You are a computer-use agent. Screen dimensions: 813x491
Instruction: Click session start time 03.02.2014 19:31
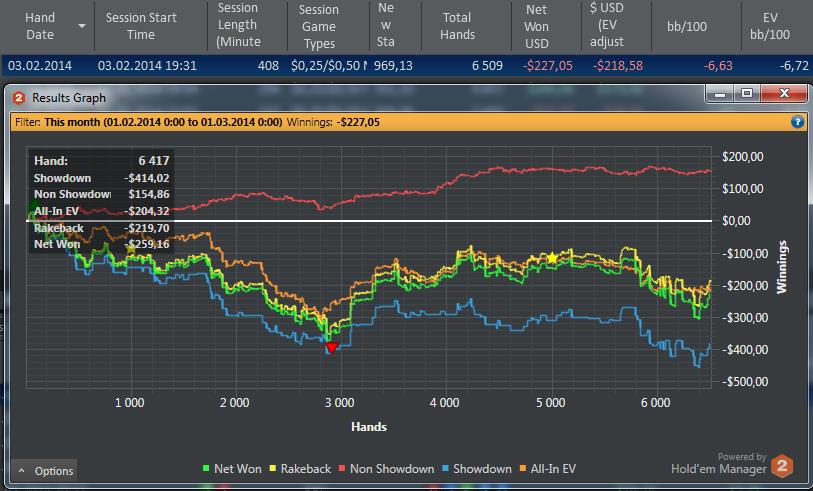point(147,66)
